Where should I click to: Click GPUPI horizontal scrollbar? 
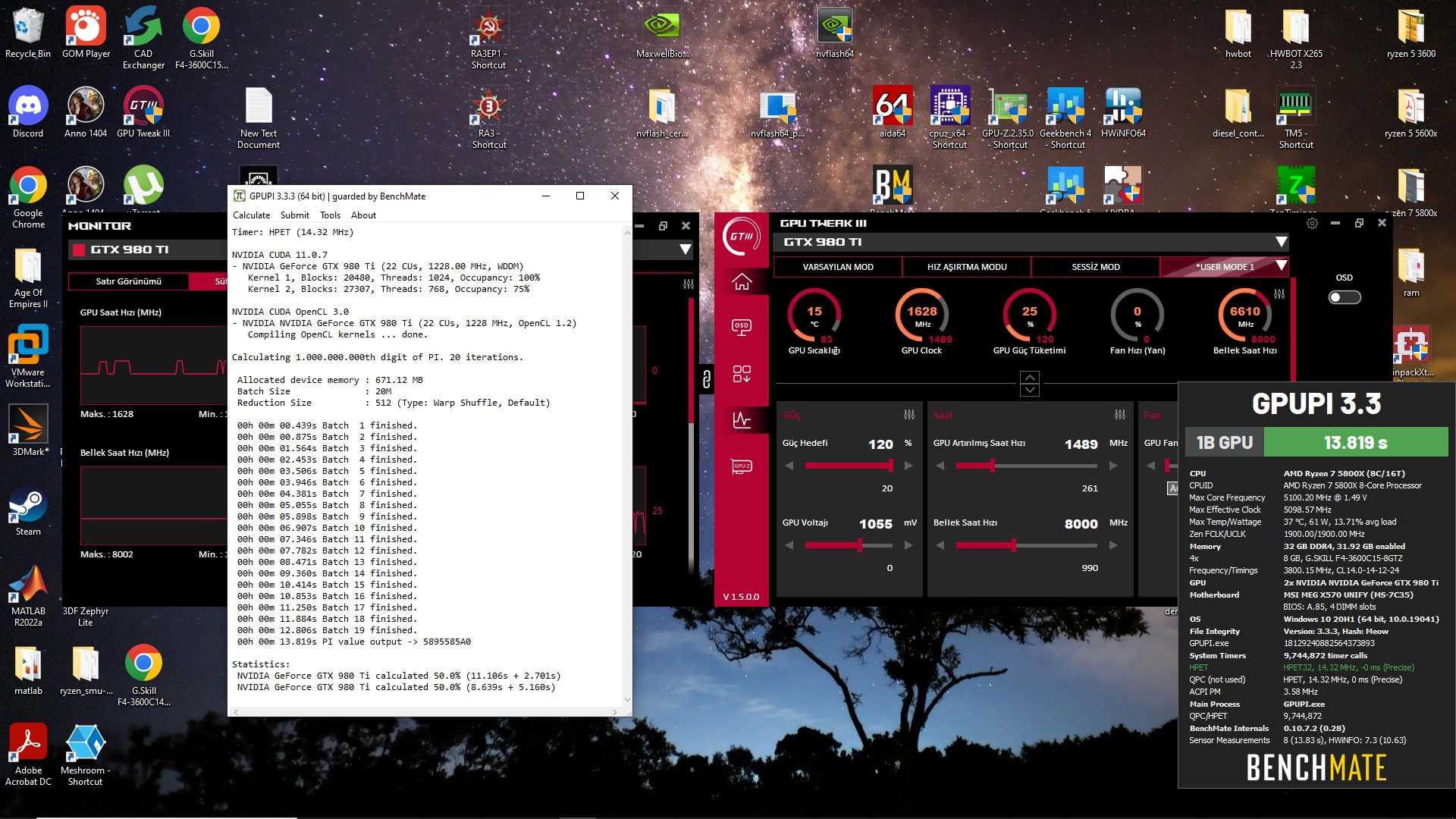click(x=425, y=712)
